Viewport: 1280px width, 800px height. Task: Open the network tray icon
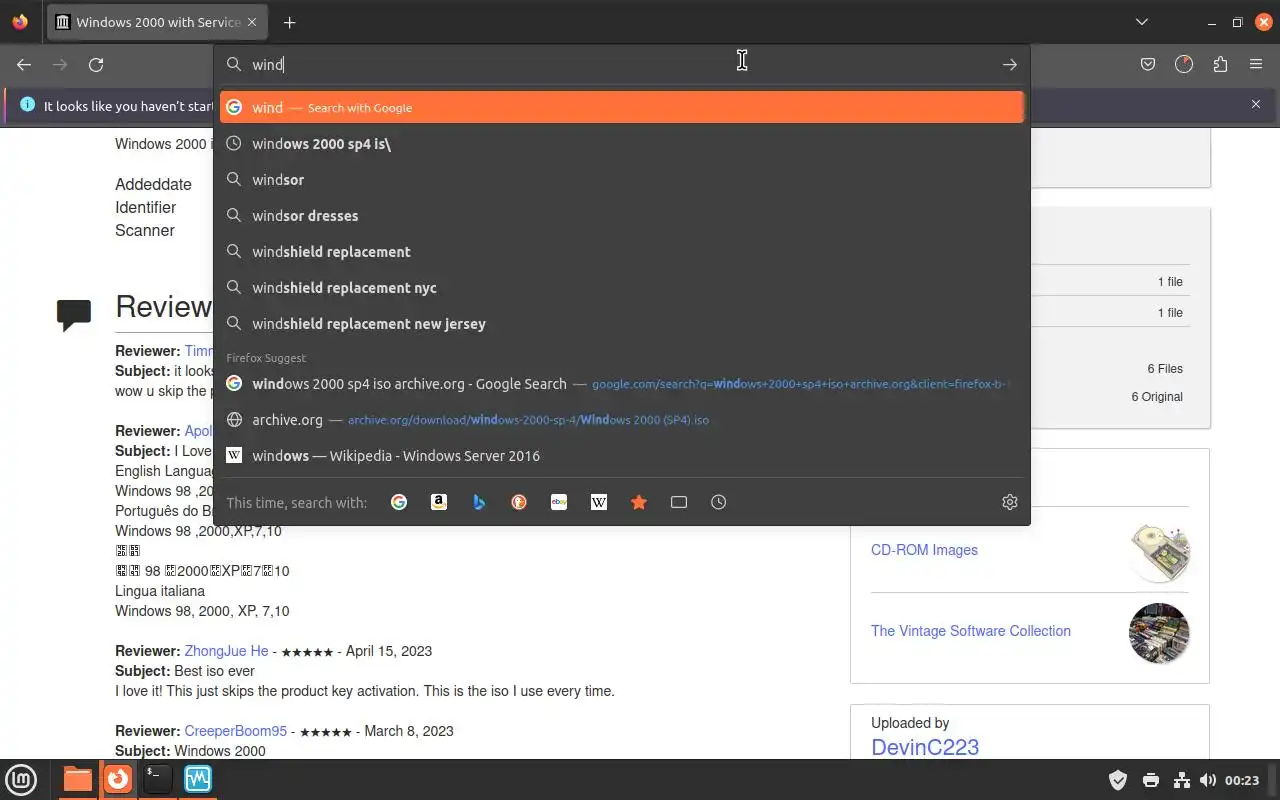(x=1181, y=780)
